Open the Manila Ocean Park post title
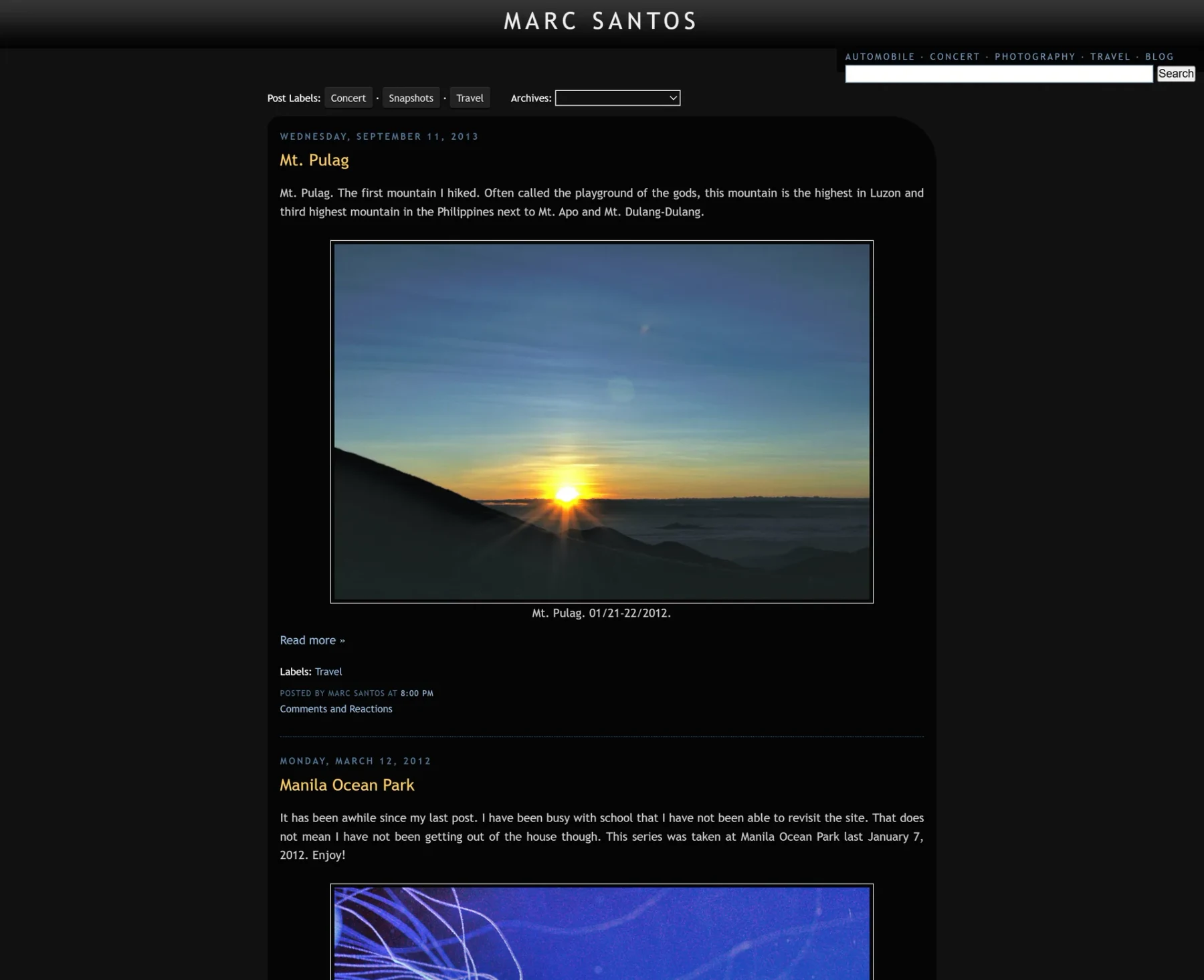 point(346,785)
